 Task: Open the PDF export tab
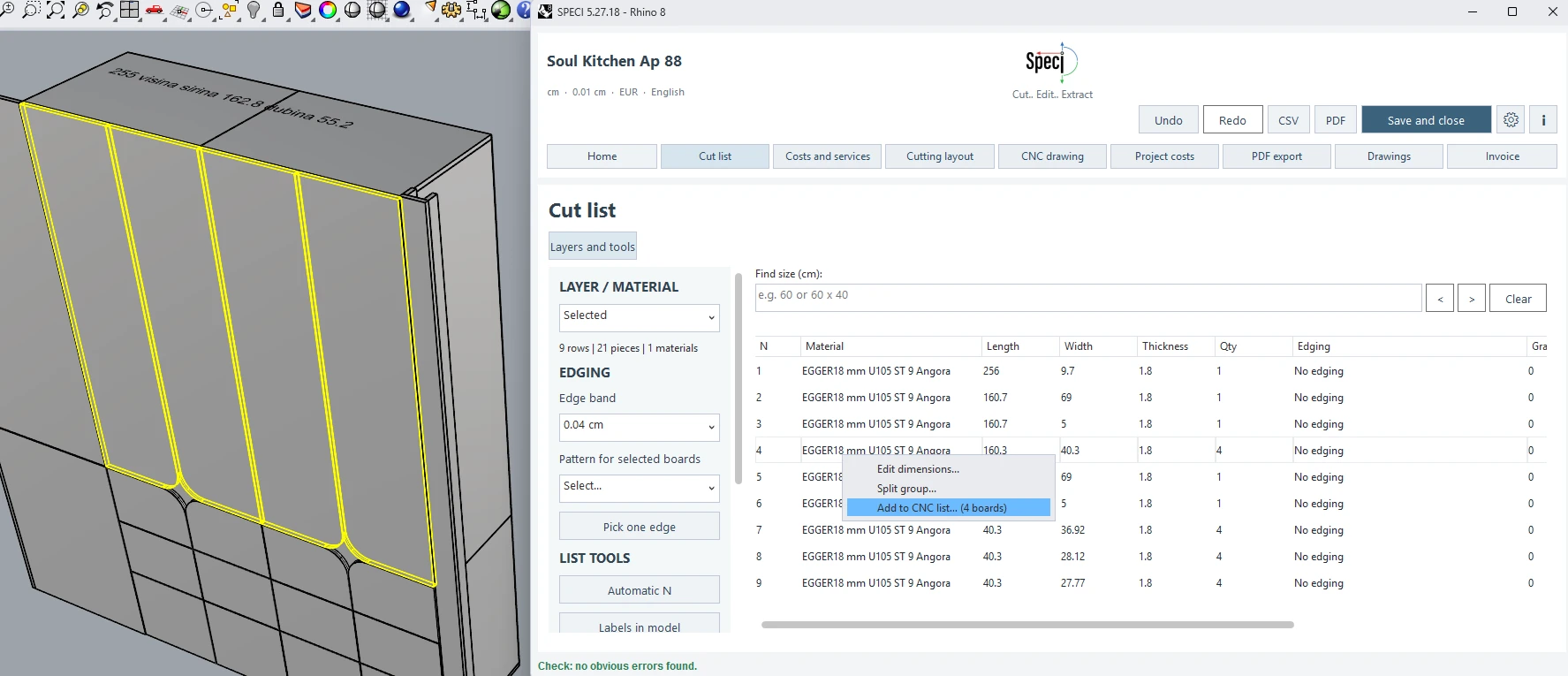click(x=1276, y=156)
